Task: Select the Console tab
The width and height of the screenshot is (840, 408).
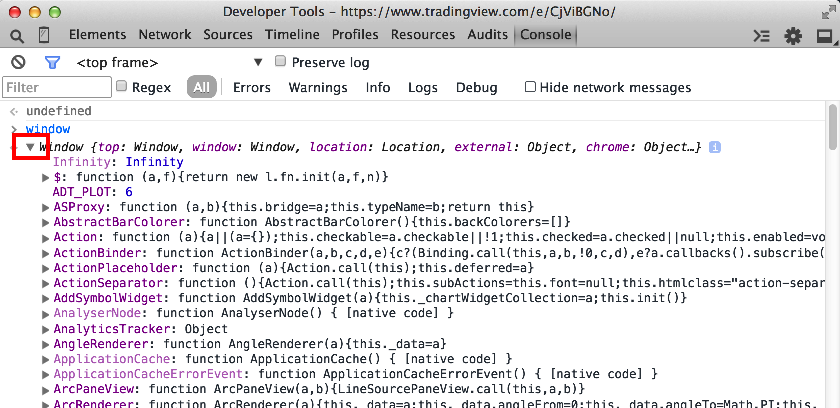Action: click(545, 35)
